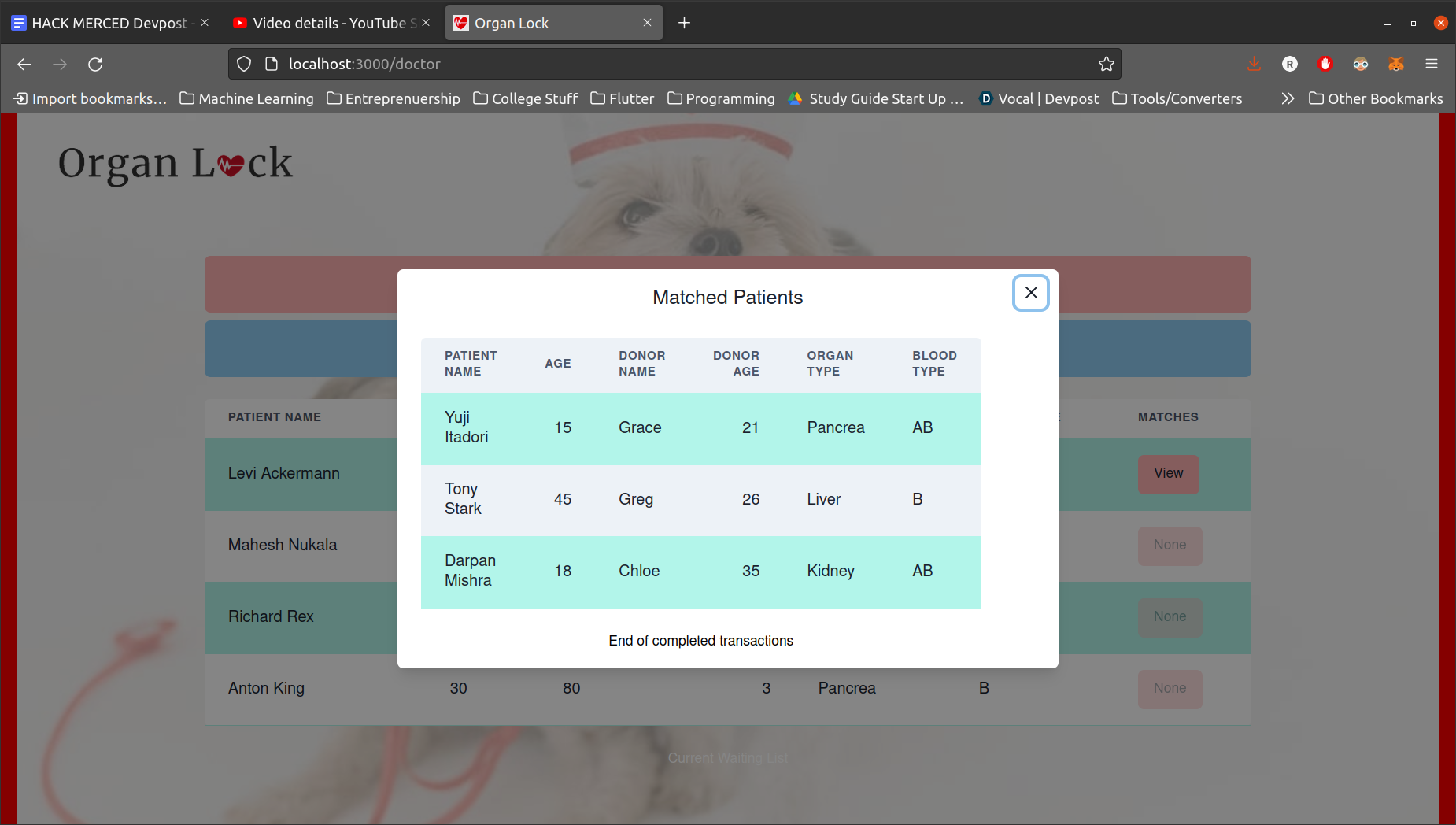Image resolution: width=1456 pixels, height=825 pixels.
Task: Click End of completed transactions text
Action: click(x=700, y=641)
